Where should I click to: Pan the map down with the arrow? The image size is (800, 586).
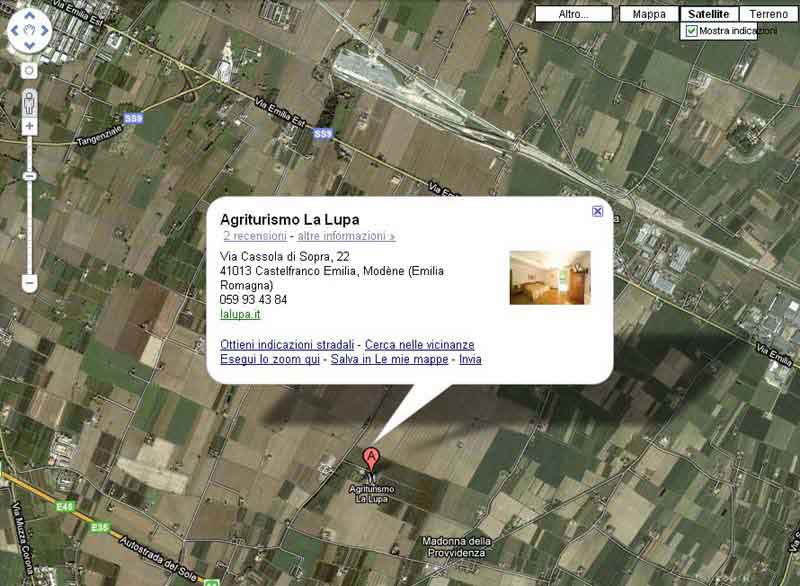click(x=30, y=45)
